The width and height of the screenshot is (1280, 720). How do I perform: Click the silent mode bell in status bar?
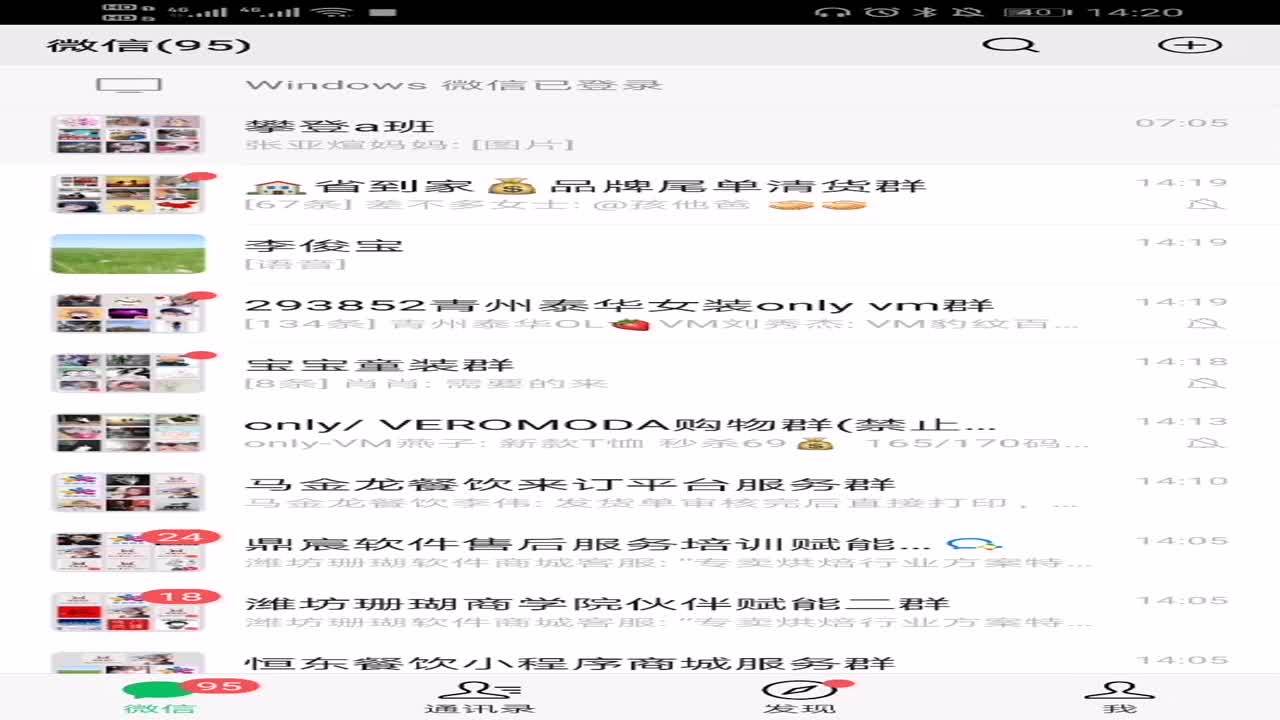pyautogui.click(x=968, y=12)
